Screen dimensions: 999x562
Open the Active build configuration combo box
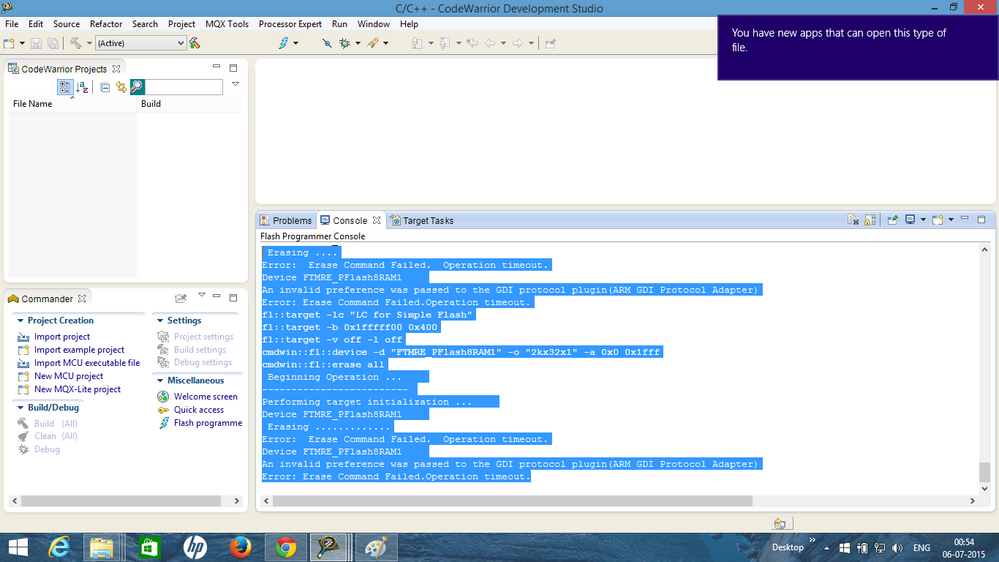(140, 43)
